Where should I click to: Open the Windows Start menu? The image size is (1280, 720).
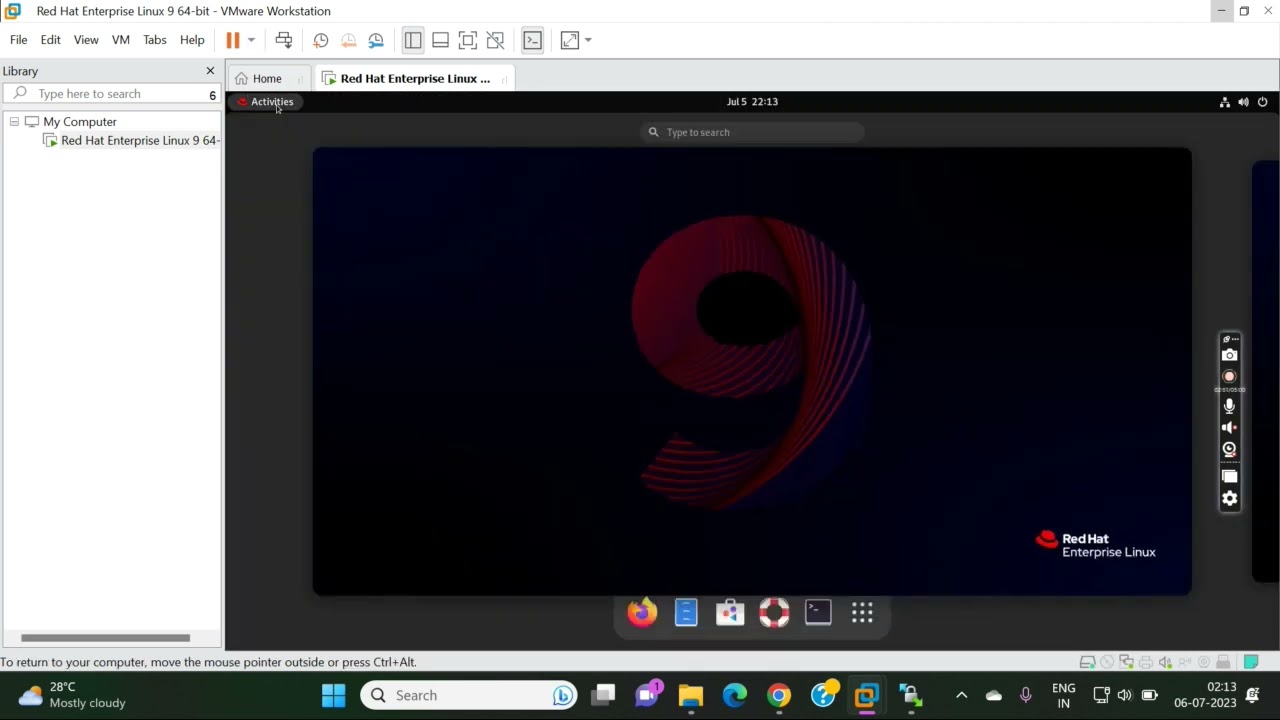tap(333, 695)
